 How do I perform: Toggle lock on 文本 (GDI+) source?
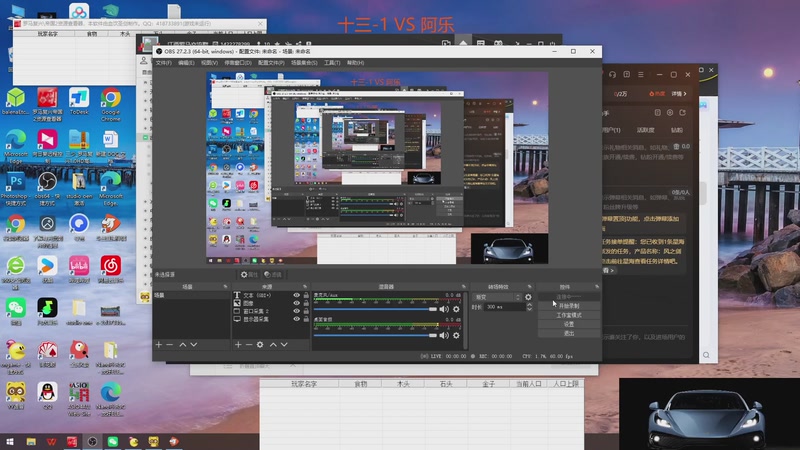(x=306, y=295)
